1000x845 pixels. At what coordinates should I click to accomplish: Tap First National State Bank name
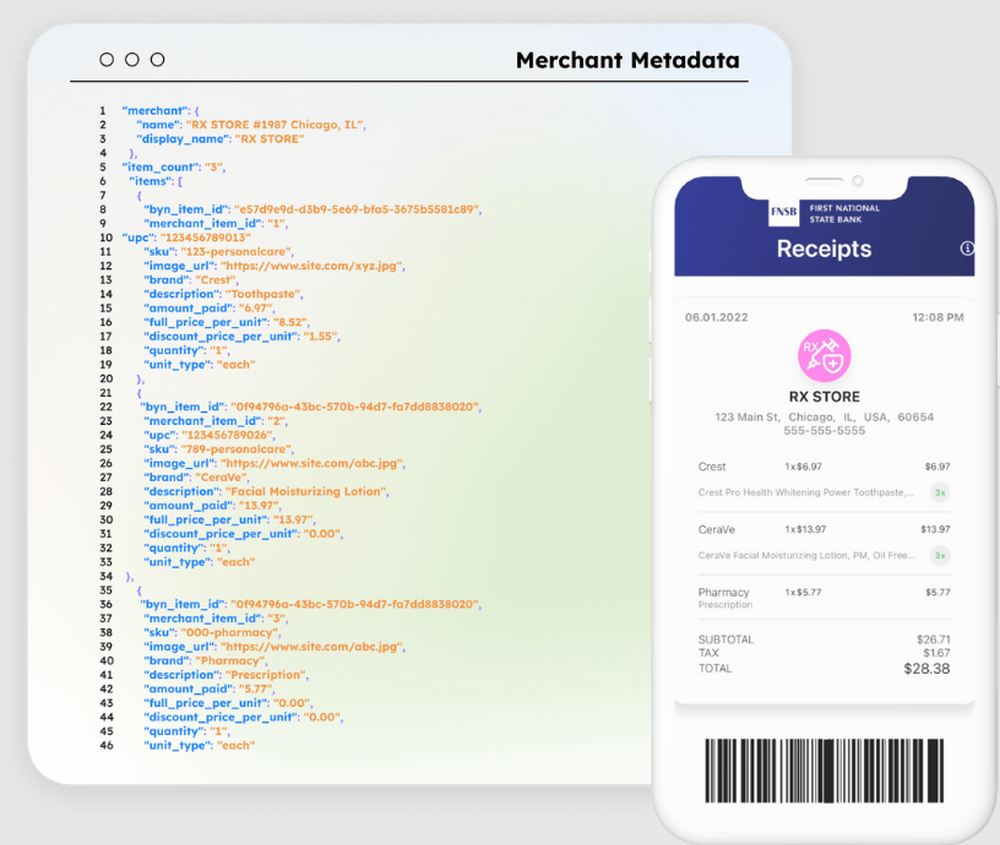point(844,214)
